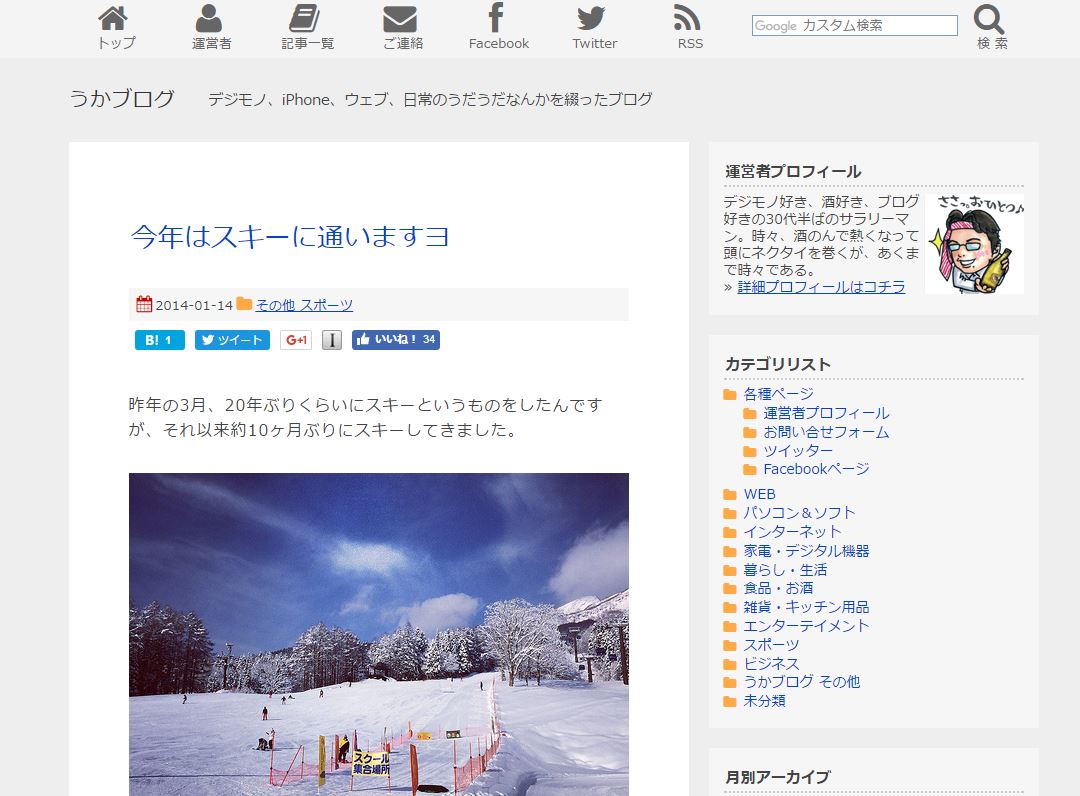Open the 記事一覧 book icon
This screenshot has width=1080, height=796.
click(305, 20)
